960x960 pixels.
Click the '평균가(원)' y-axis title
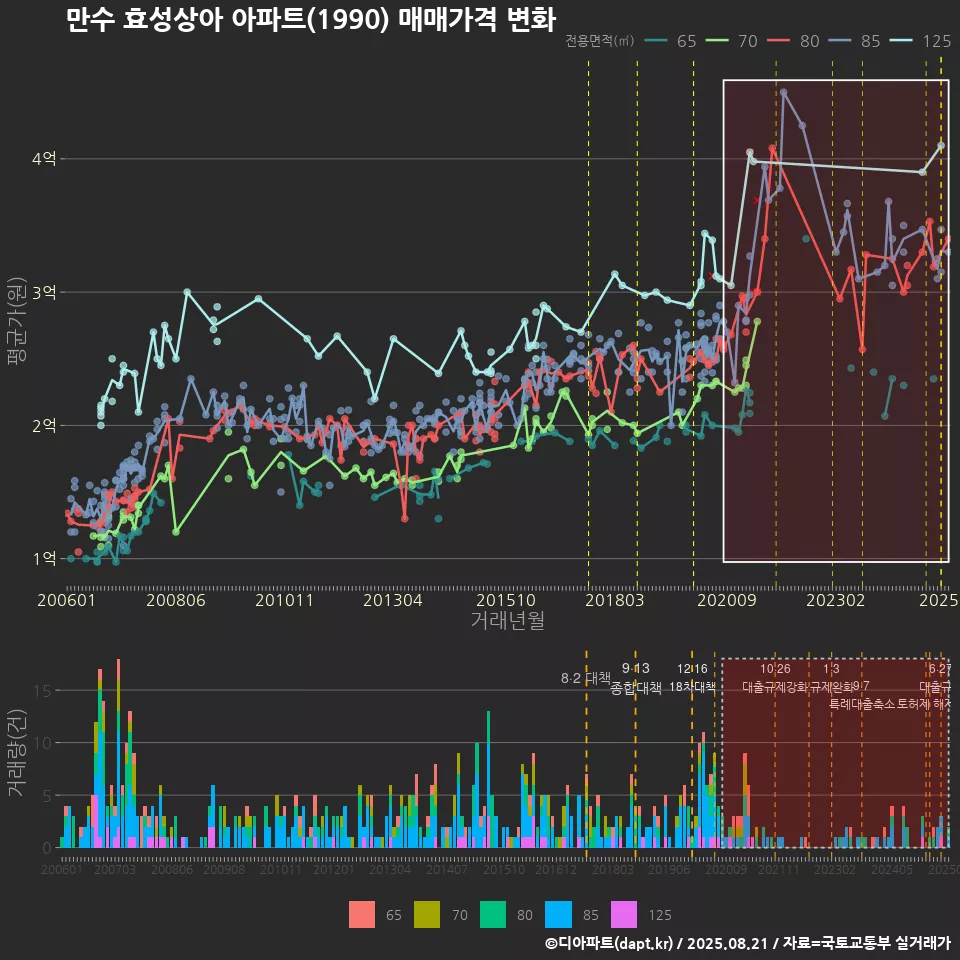point(17,321)
